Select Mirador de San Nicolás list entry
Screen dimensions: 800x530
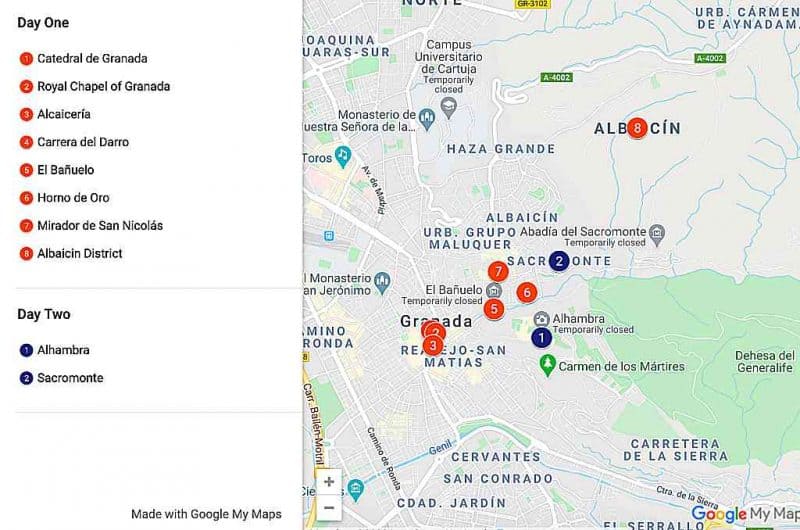pos(100,226)
